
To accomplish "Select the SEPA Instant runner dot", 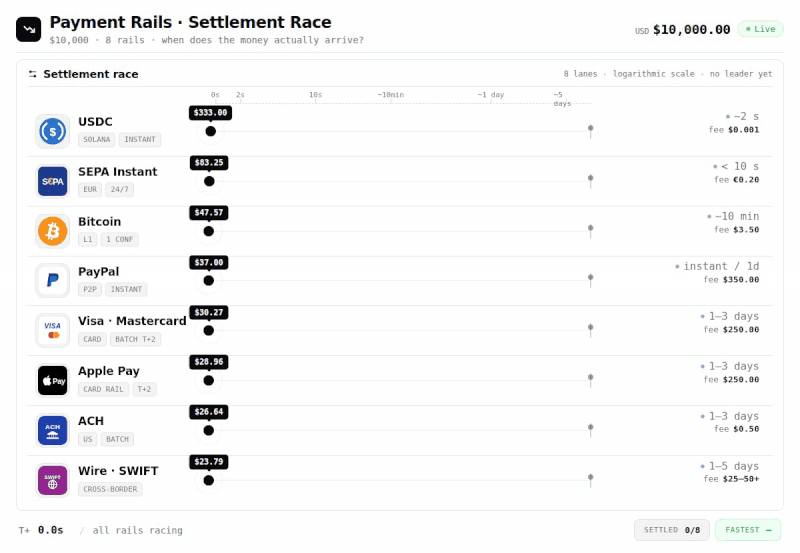I will 209,181.
